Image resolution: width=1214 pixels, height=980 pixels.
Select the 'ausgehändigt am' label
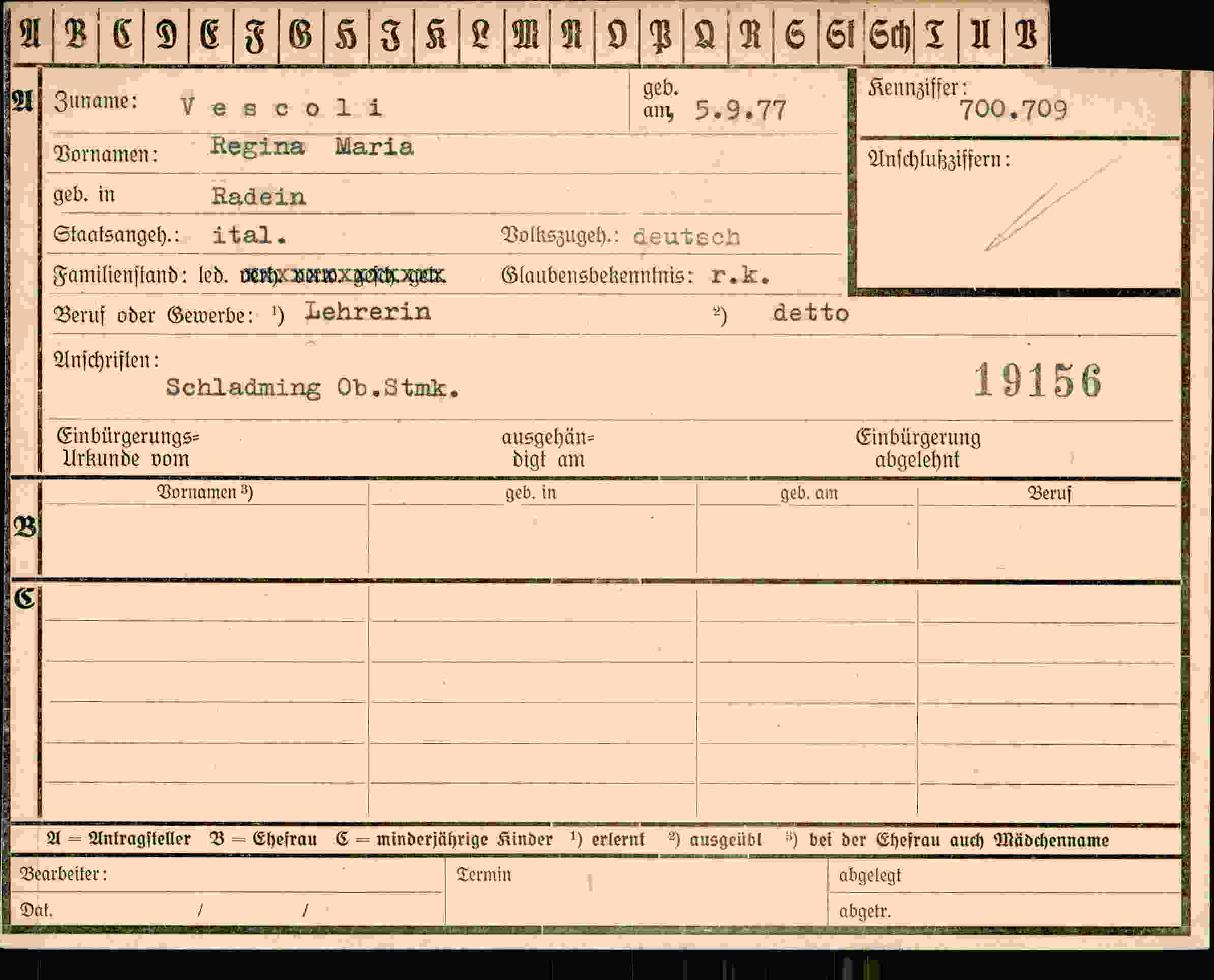548,448
